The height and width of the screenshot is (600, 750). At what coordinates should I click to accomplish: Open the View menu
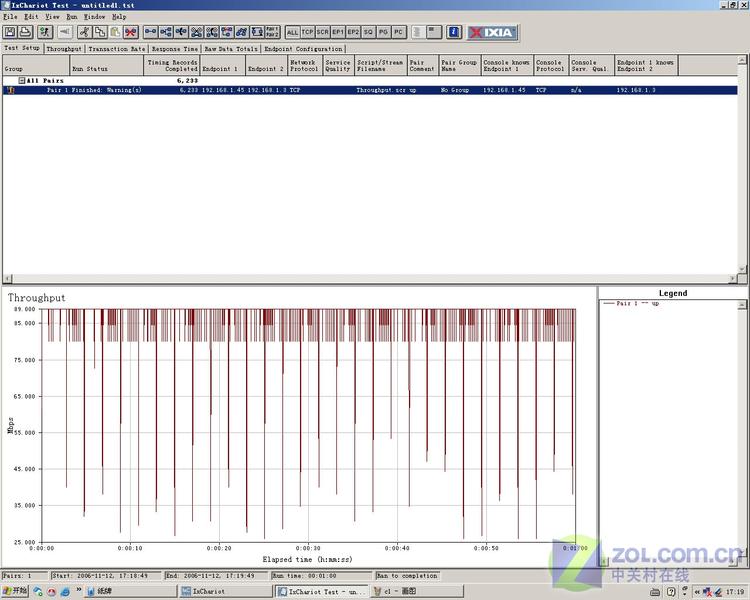[x=52, y=17]
